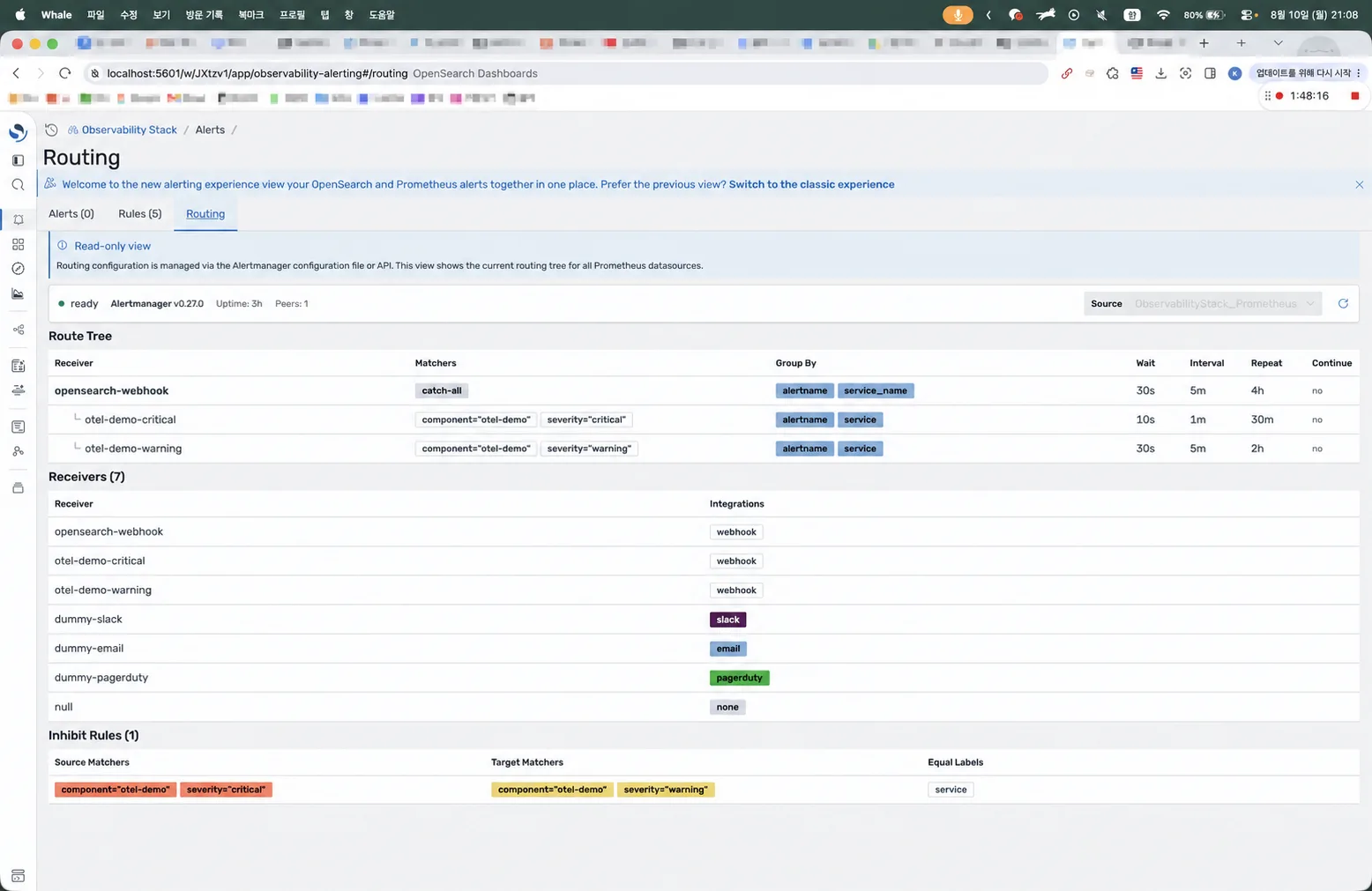1372x891 pixels.
Task: Open the 북마크 bookmarks menu
Action: (x=251, y=15)
